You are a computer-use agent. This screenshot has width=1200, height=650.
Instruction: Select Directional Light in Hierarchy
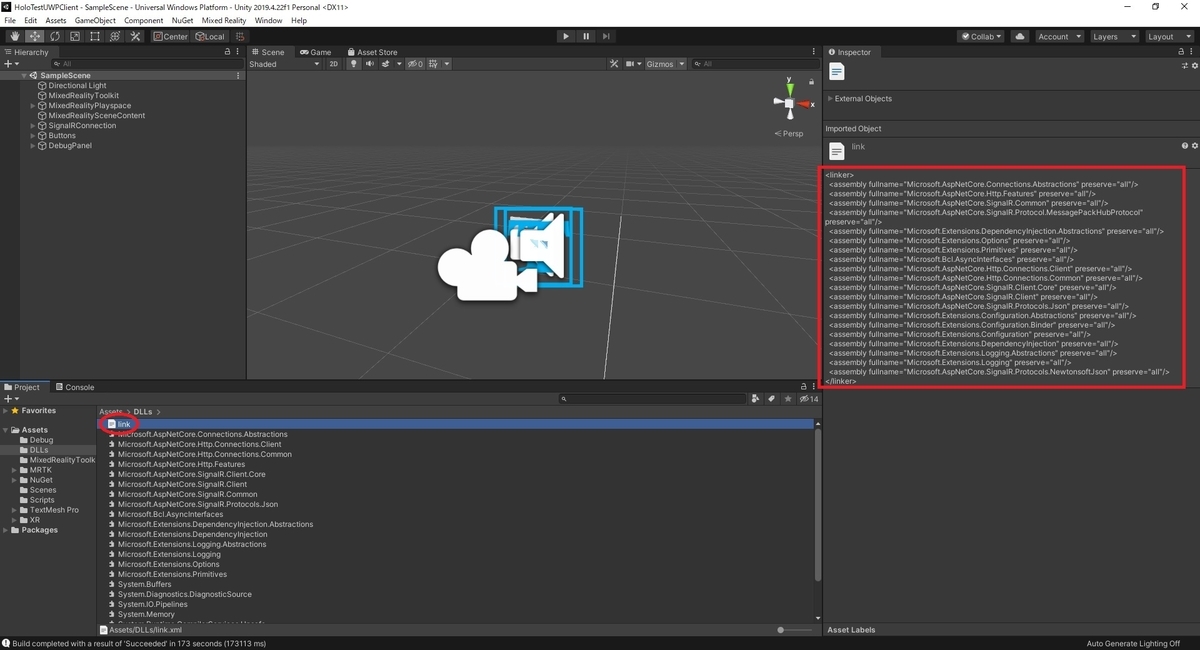pyautogui.click(x=77, y=86)
